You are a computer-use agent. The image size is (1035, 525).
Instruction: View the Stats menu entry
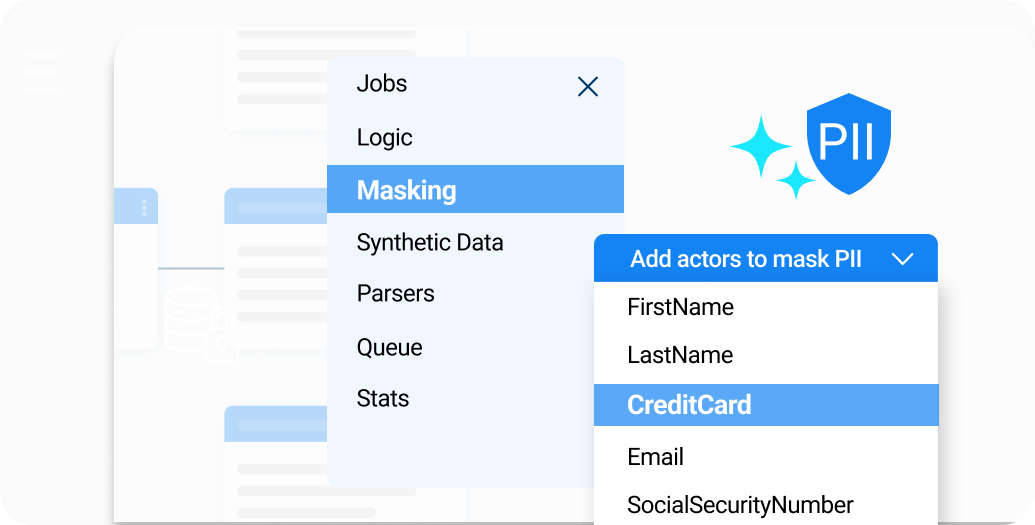pyautogui.click(x=383, y=399)
